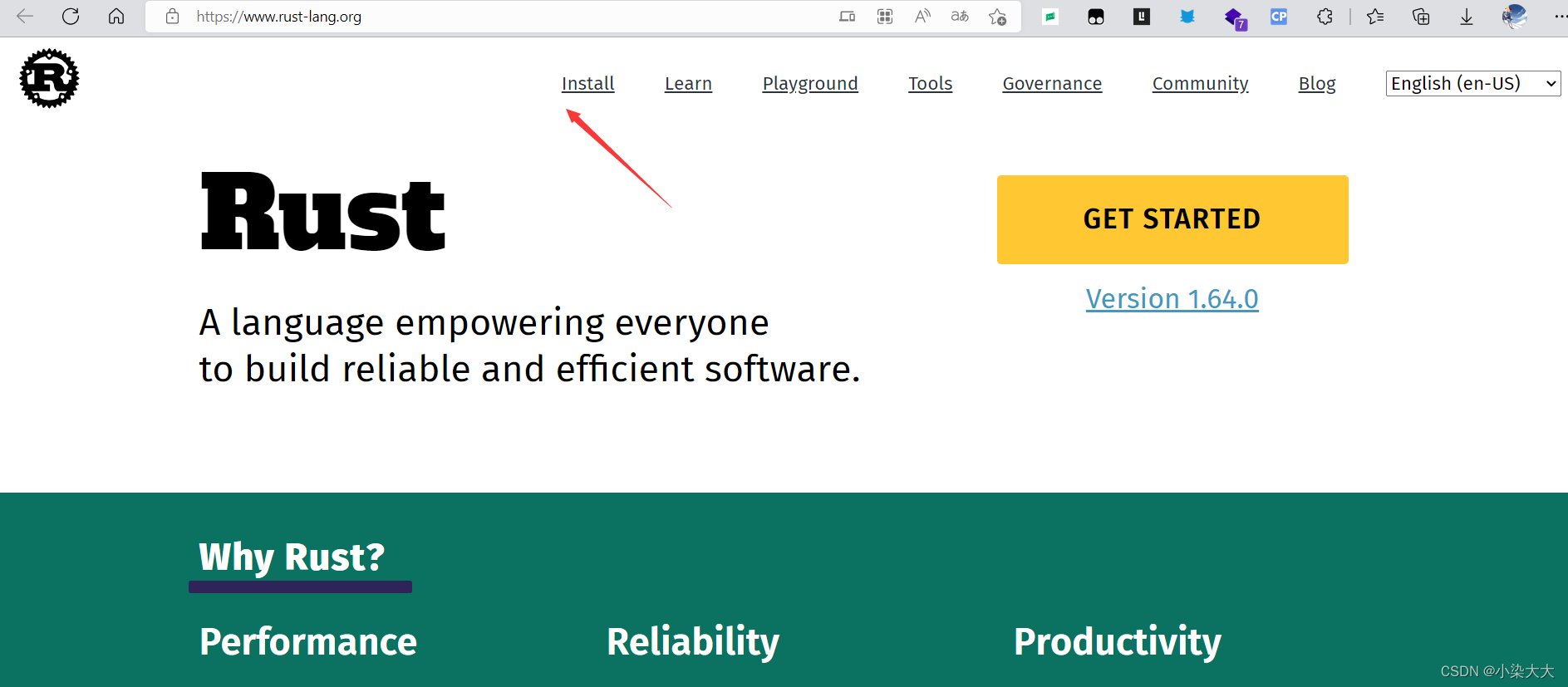Open the CP extension icon

point(1279,17)
